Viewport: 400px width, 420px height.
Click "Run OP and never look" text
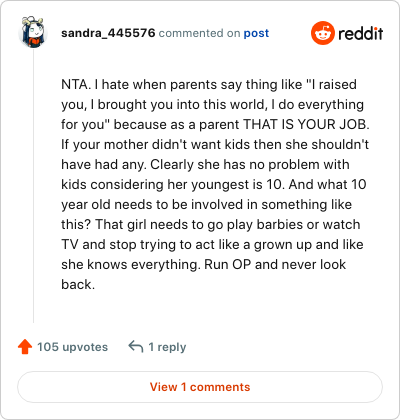(275, 264)
